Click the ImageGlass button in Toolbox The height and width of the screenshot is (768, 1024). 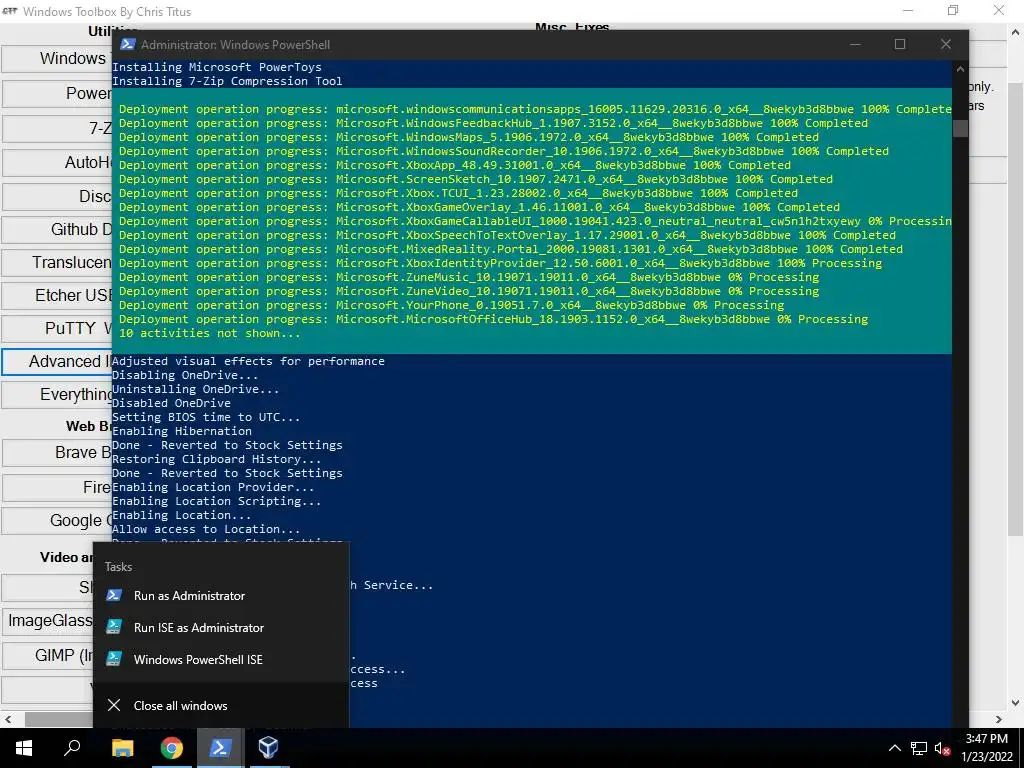tap(49, 620)
